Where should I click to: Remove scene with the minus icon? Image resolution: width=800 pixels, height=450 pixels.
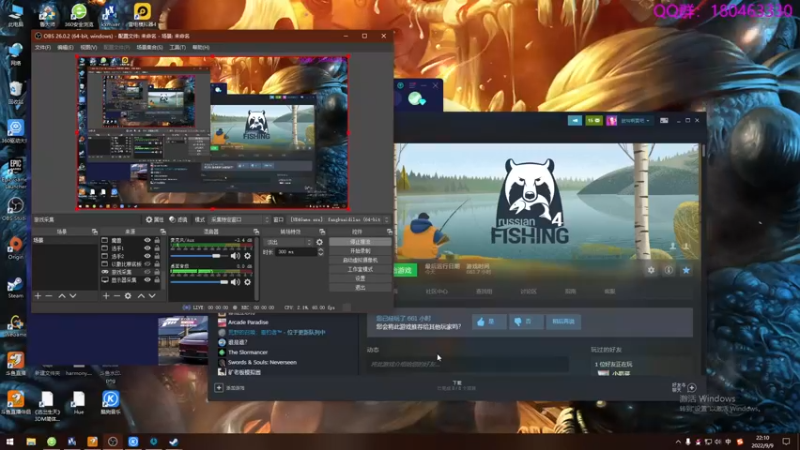coord(49,296)
